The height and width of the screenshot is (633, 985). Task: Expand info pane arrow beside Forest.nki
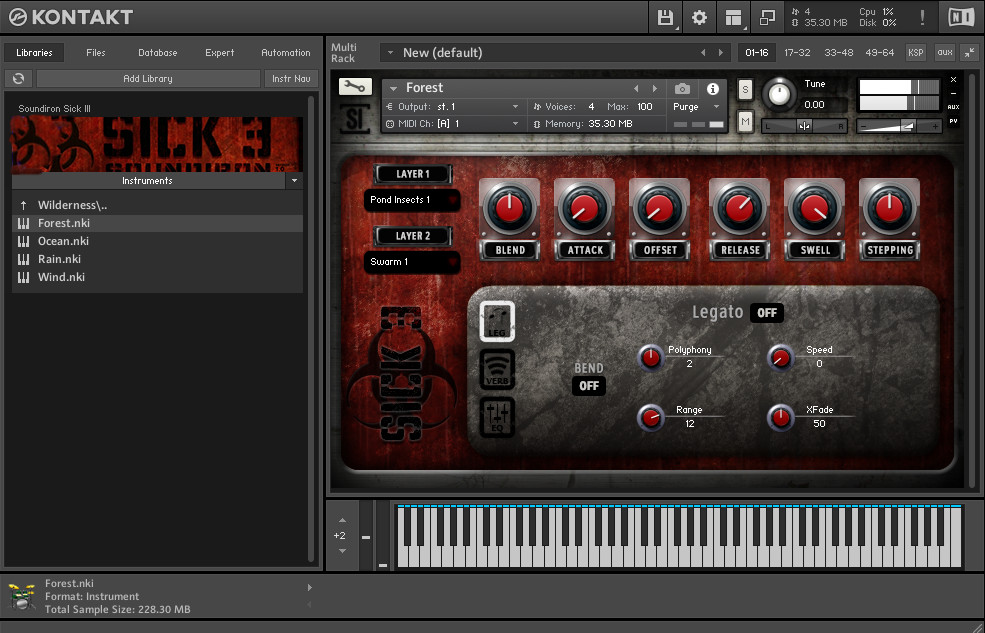[x=309, y=588]
